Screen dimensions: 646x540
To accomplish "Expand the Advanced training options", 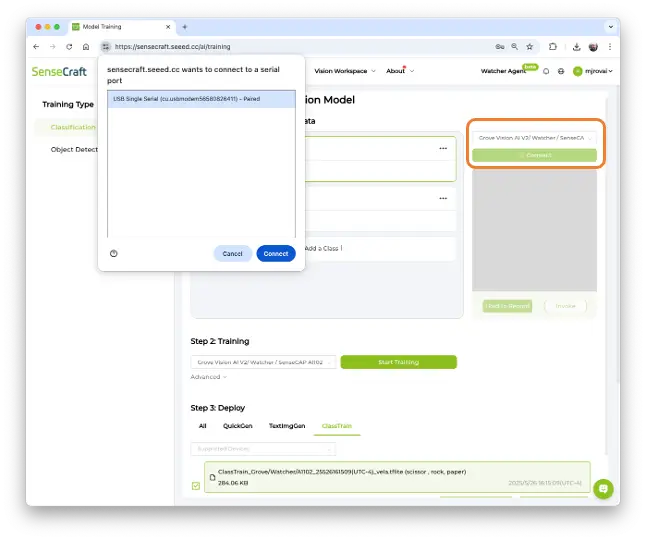I will (x=209, y=377).
